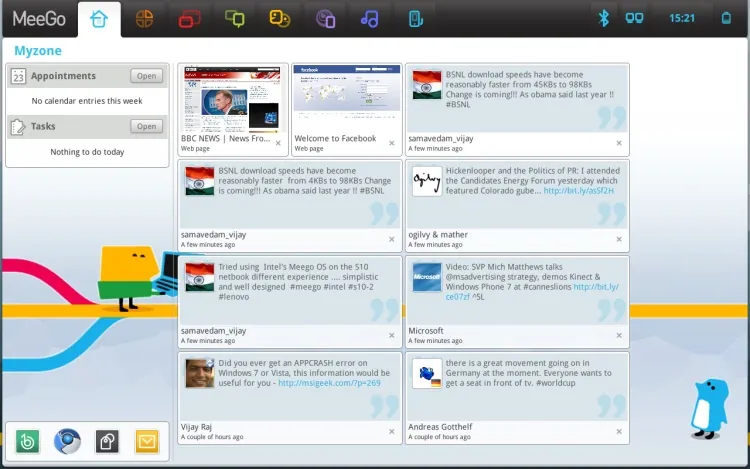Open the purple Internet panel icon
The height and width of the screenshot is (469, 750).
pyautogui.click(x=325, y=19)
